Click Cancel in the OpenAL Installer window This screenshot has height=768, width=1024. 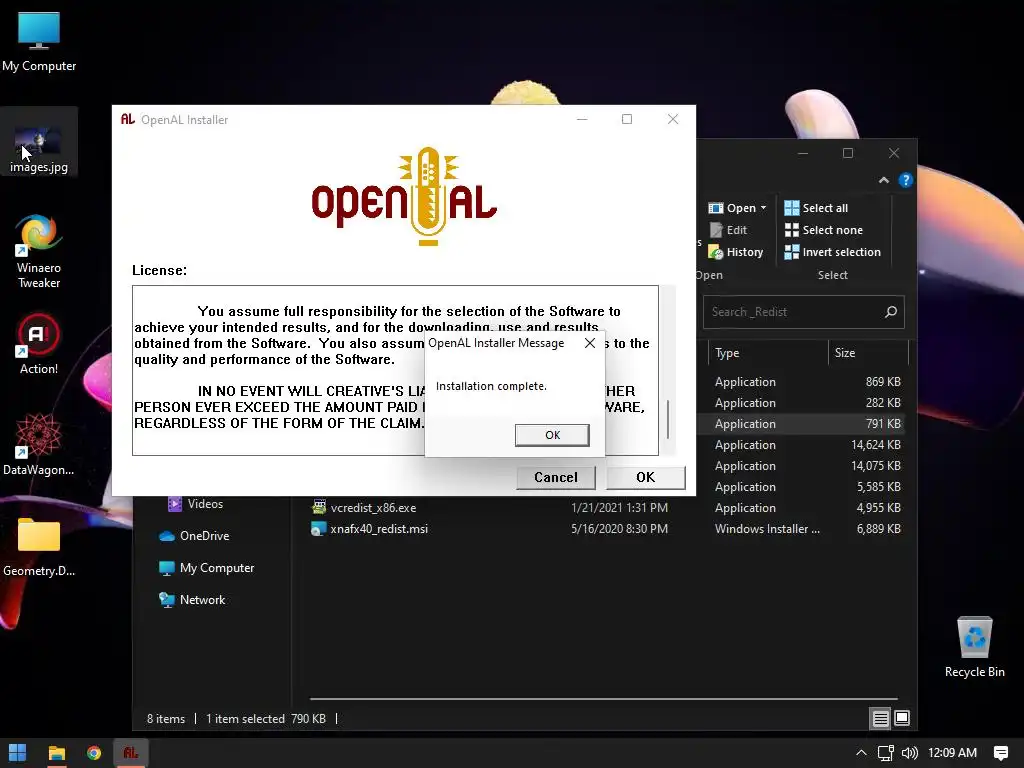pos(556,477)
